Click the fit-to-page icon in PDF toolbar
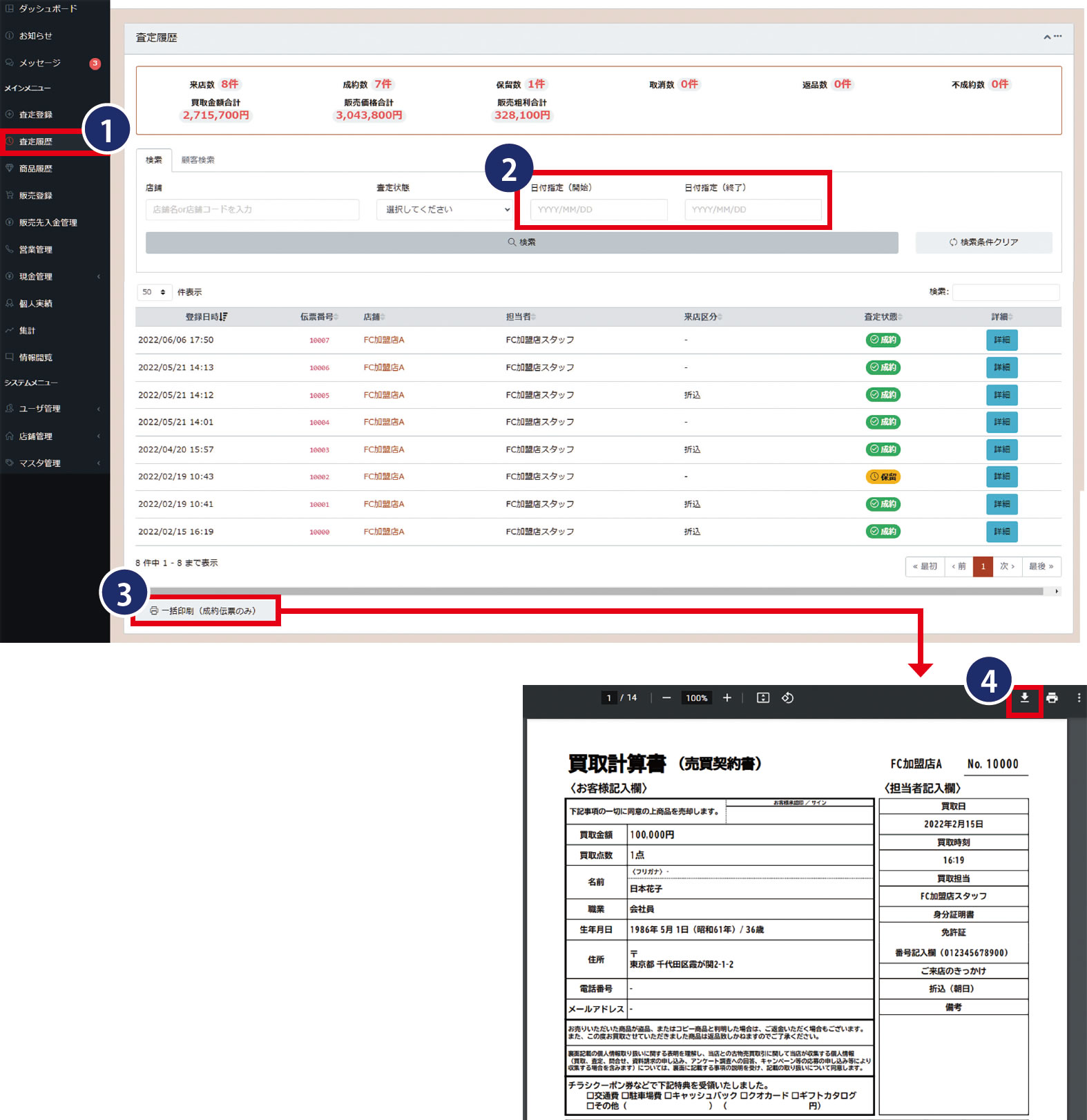 (762, 698)
